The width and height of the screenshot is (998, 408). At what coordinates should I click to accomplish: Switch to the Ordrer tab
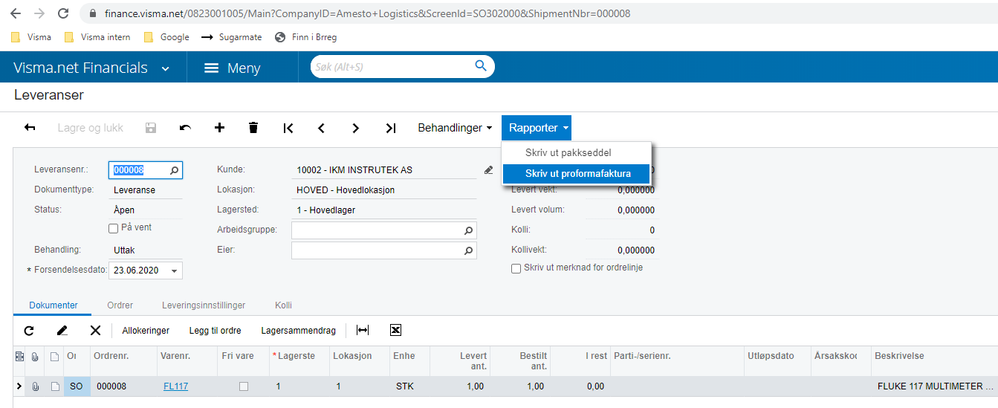click(x=120, y=306)
